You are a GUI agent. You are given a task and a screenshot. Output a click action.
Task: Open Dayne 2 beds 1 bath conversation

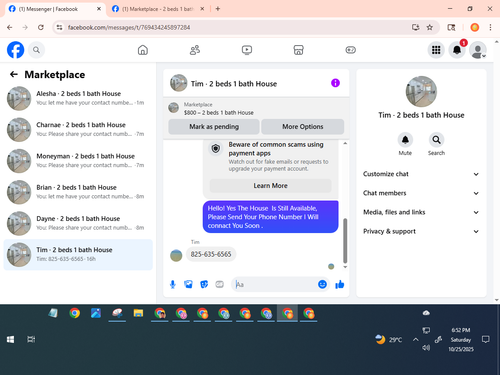coord(78,223)
